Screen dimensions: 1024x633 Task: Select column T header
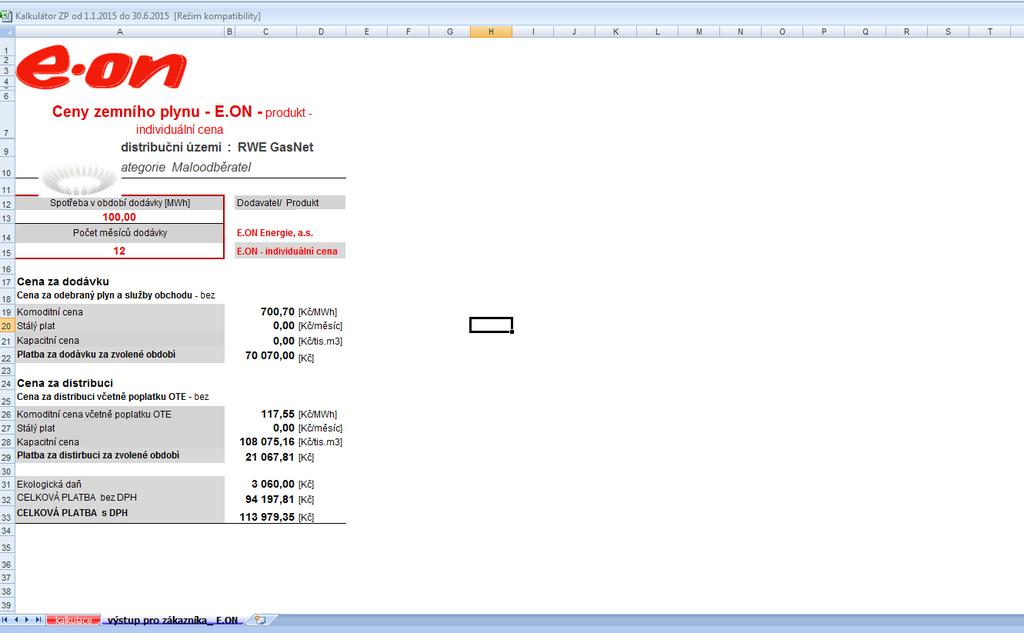pyautogui.click(x=989, y=31)
